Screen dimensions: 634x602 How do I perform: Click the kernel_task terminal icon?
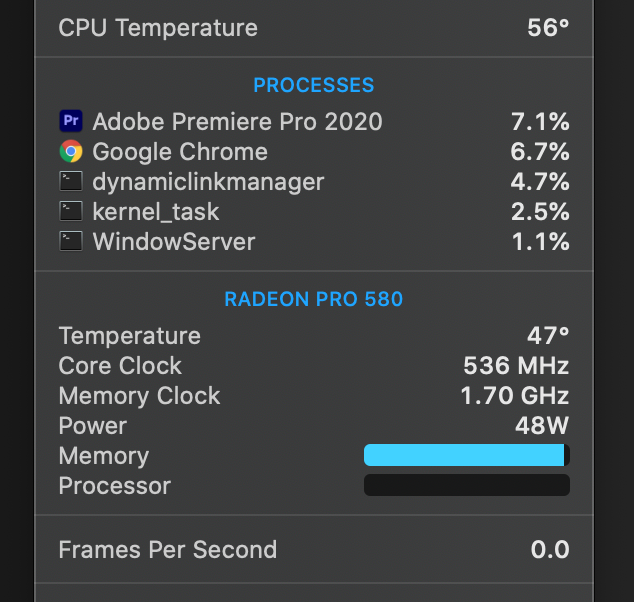coord(71,211)
